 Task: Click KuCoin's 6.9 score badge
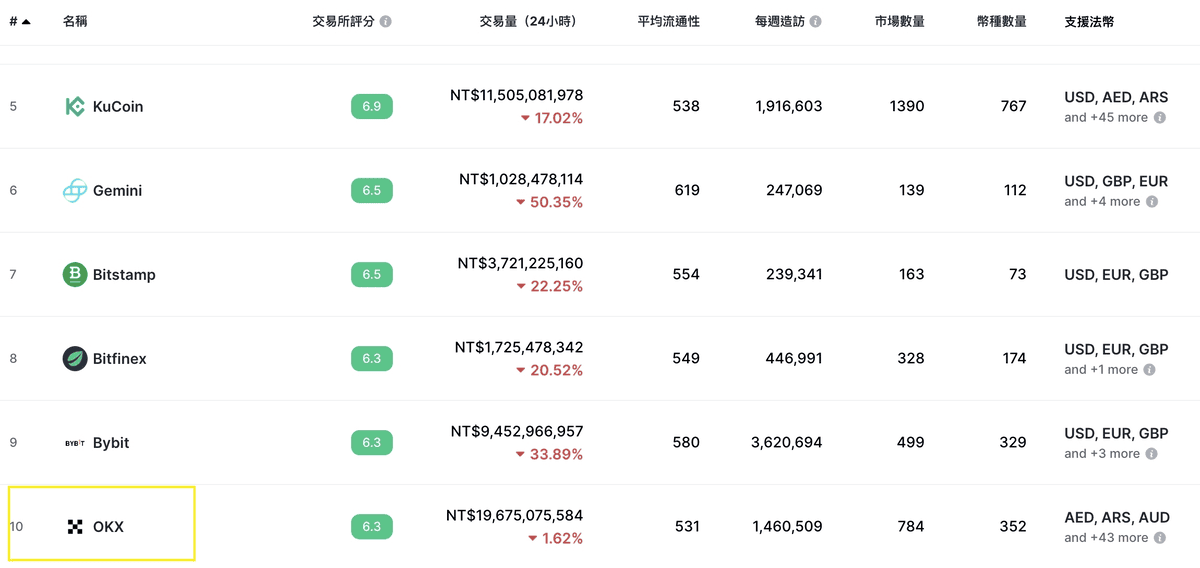click(x=372, y=106)
